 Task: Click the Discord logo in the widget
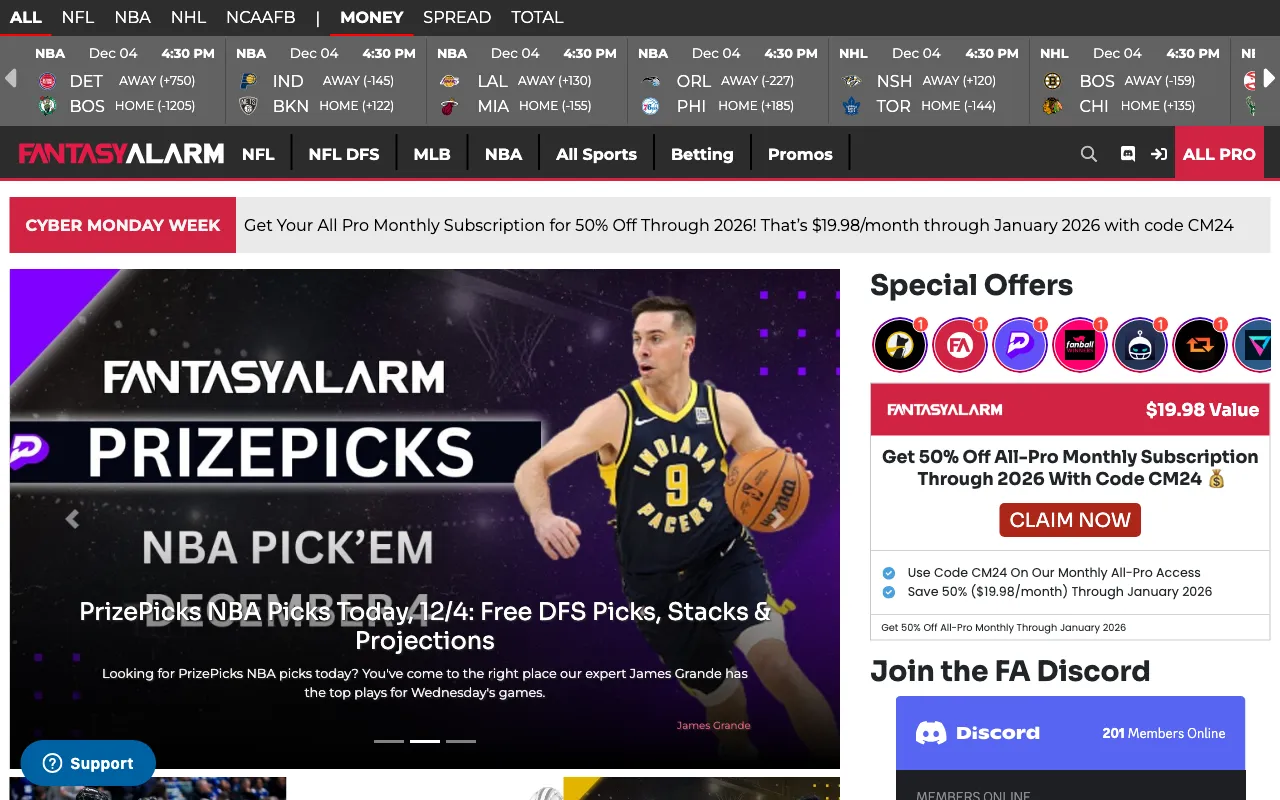[x=977, y=733]
